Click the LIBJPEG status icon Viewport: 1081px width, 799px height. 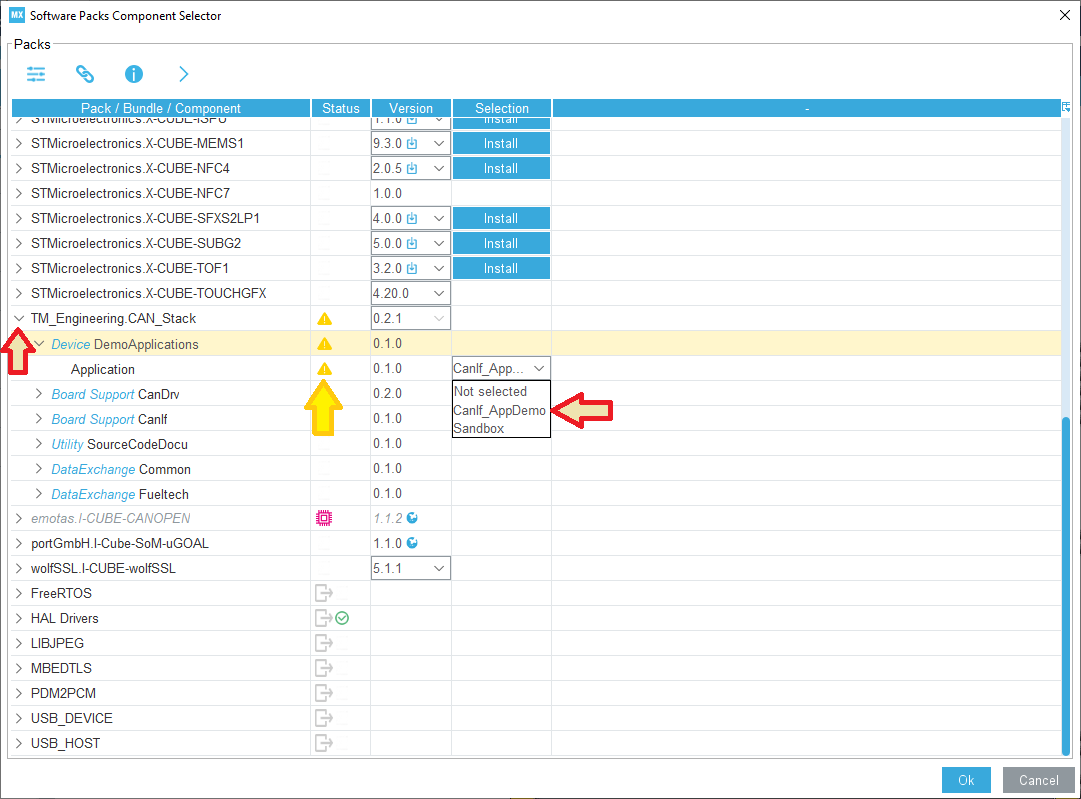tap(324, 643)
